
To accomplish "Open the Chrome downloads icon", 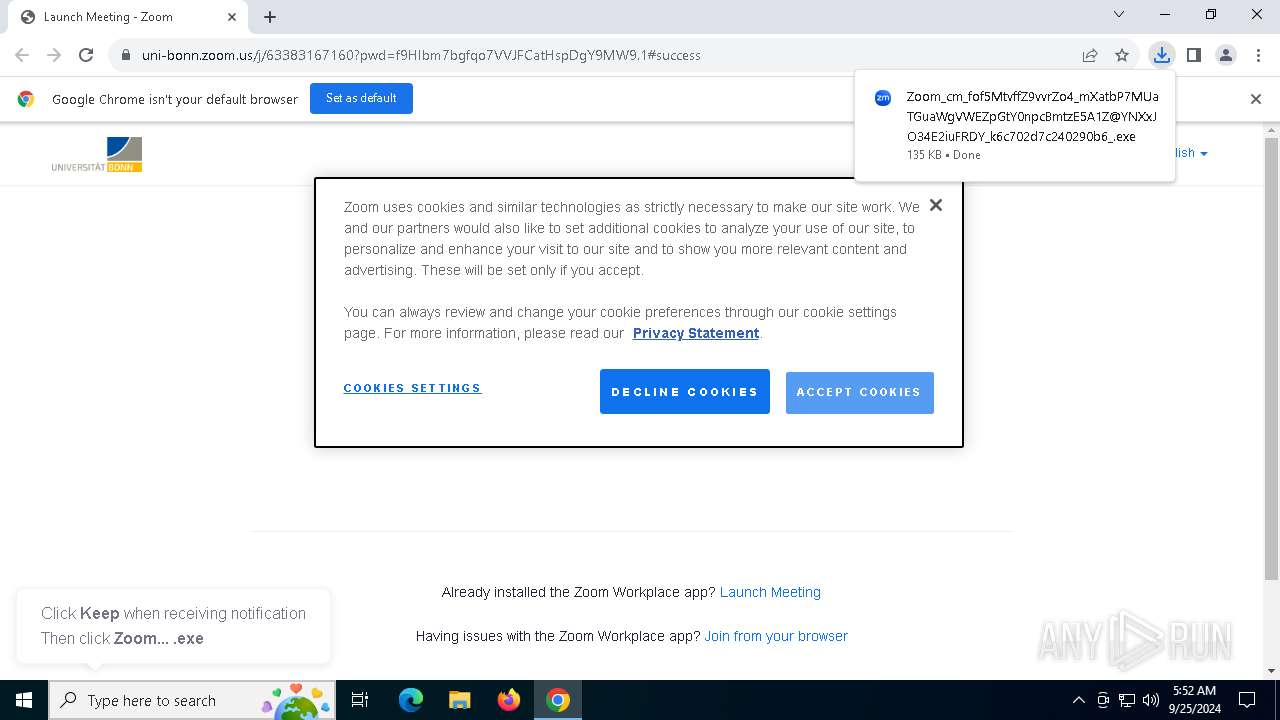I will coord(1161,55).
